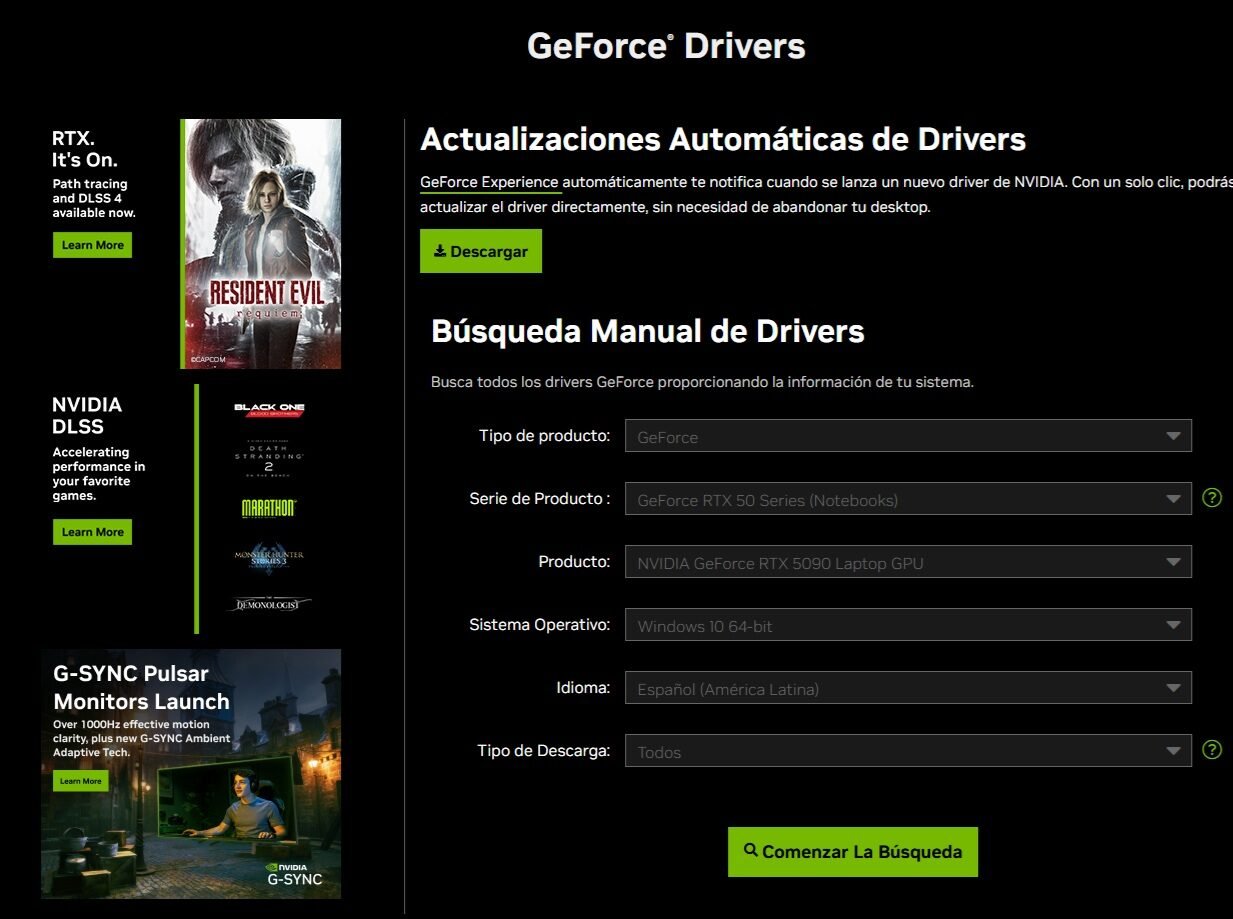1233x919 pixels.
Task: Click Learn More in the G-SYNC Pulsar banner
Action: point(80,781)
